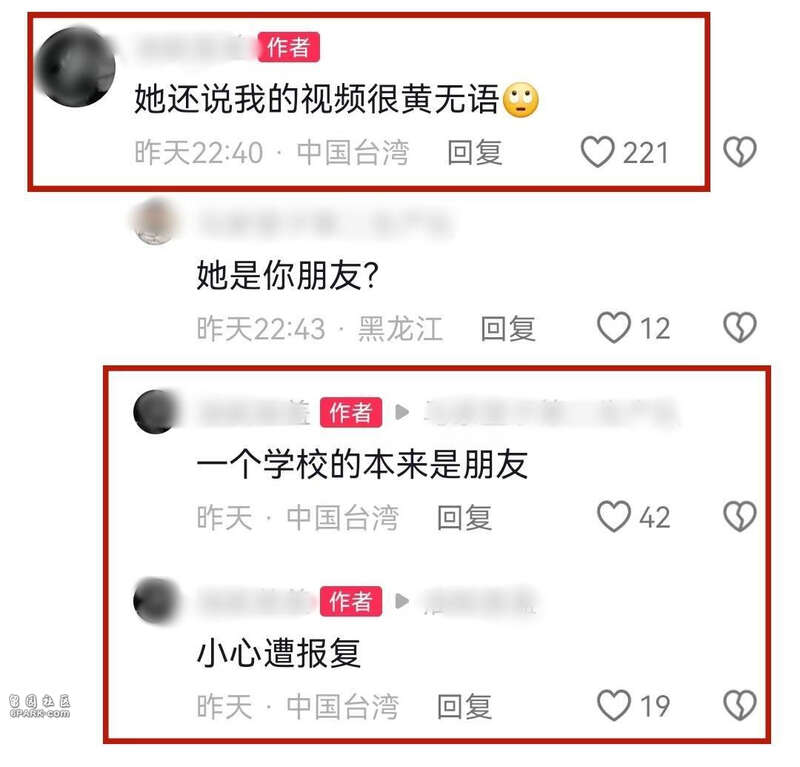
Task: Reply to the 小心遭报复 comment
Action: (464, 706)
